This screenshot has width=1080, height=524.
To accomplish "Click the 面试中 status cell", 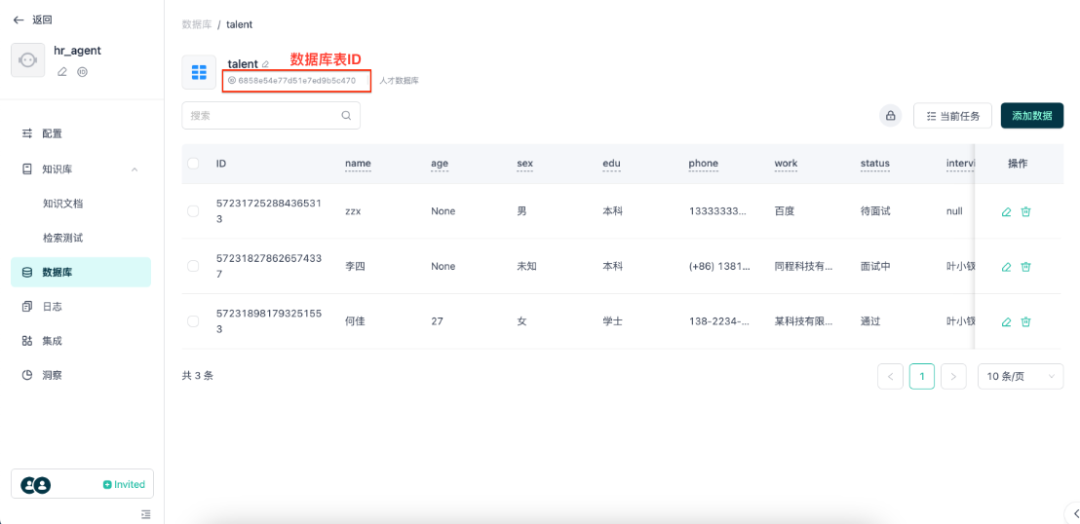I will 875,266.
